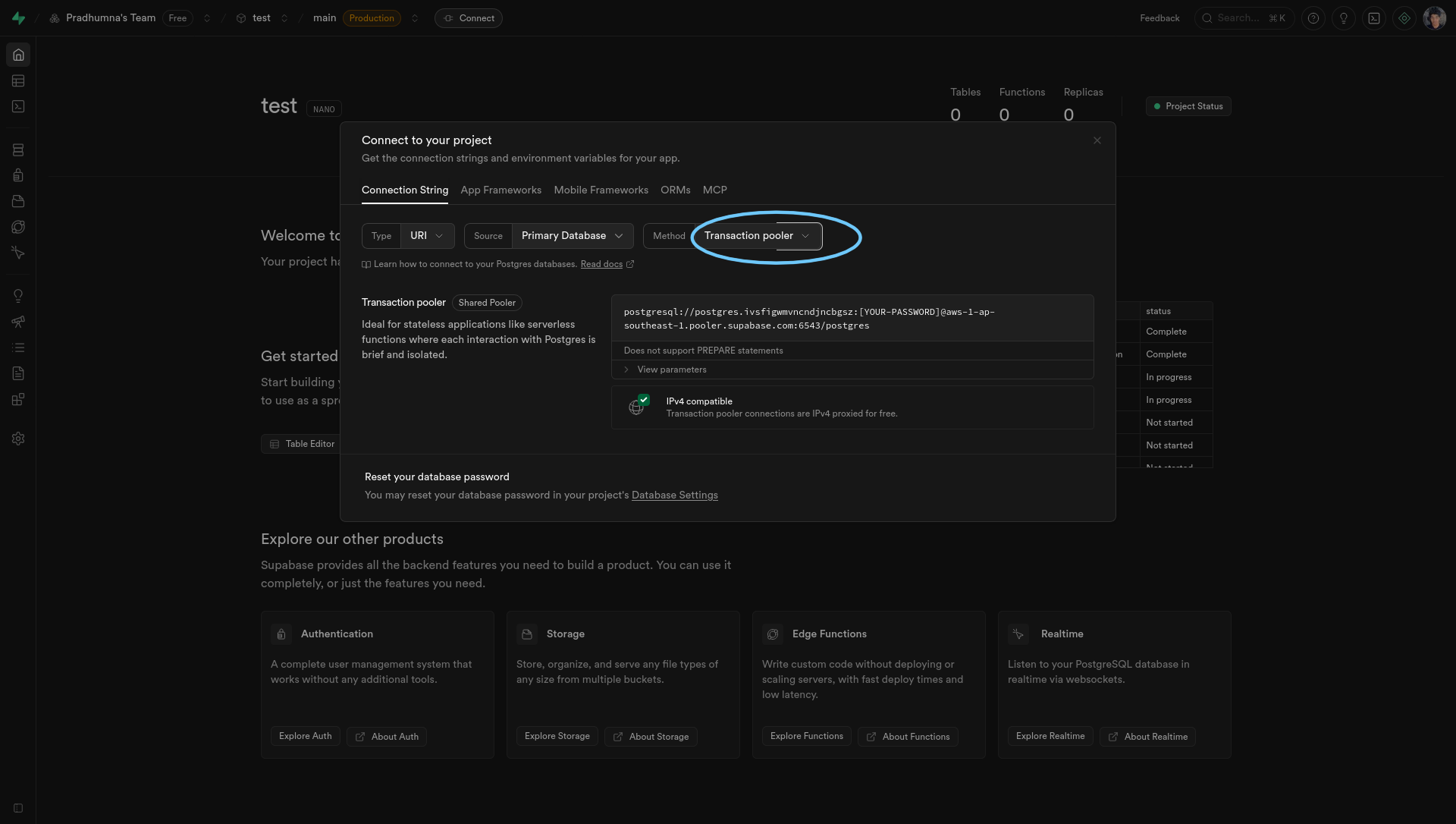The height and width of the screenshot is (824, 1456).
Task: Expand View parameters section
Action: (671, 370)
